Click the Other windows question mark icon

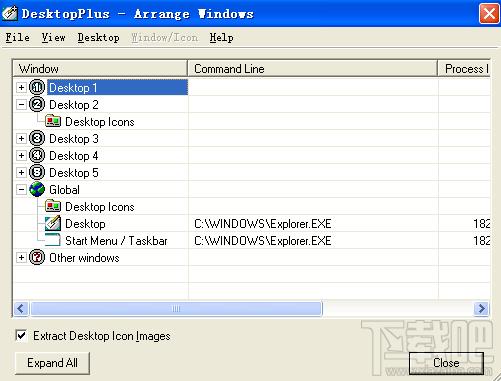point(37,257)
